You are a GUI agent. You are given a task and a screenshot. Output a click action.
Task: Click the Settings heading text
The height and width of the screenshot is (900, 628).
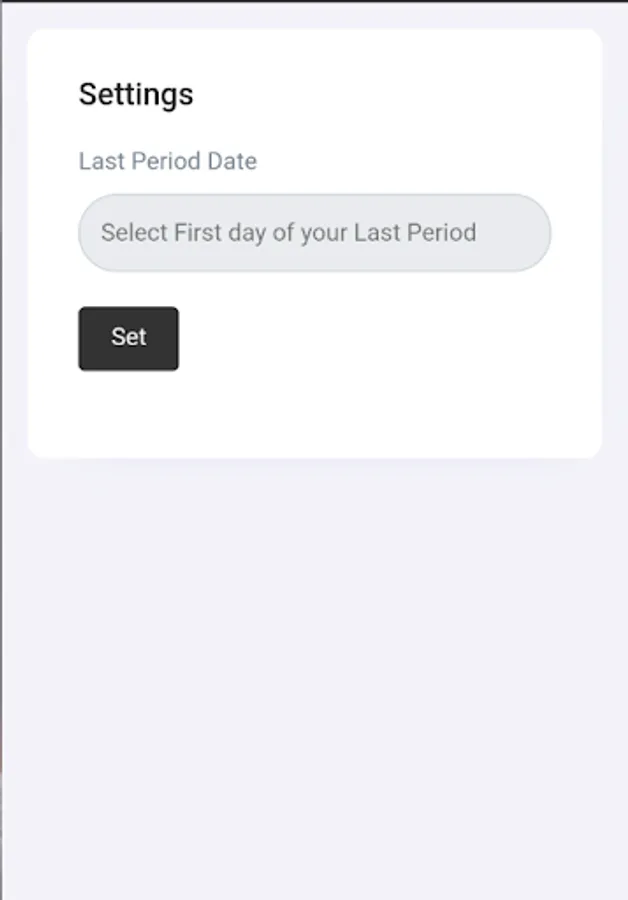click(x=136, y=94)
